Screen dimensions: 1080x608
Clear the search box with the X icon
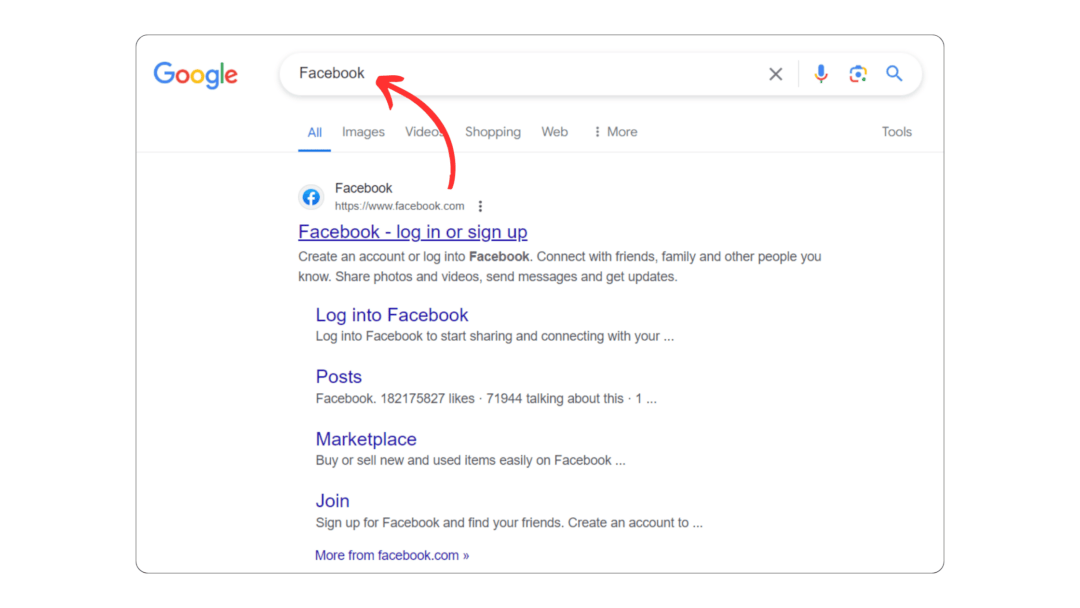(x=776, y=74)
